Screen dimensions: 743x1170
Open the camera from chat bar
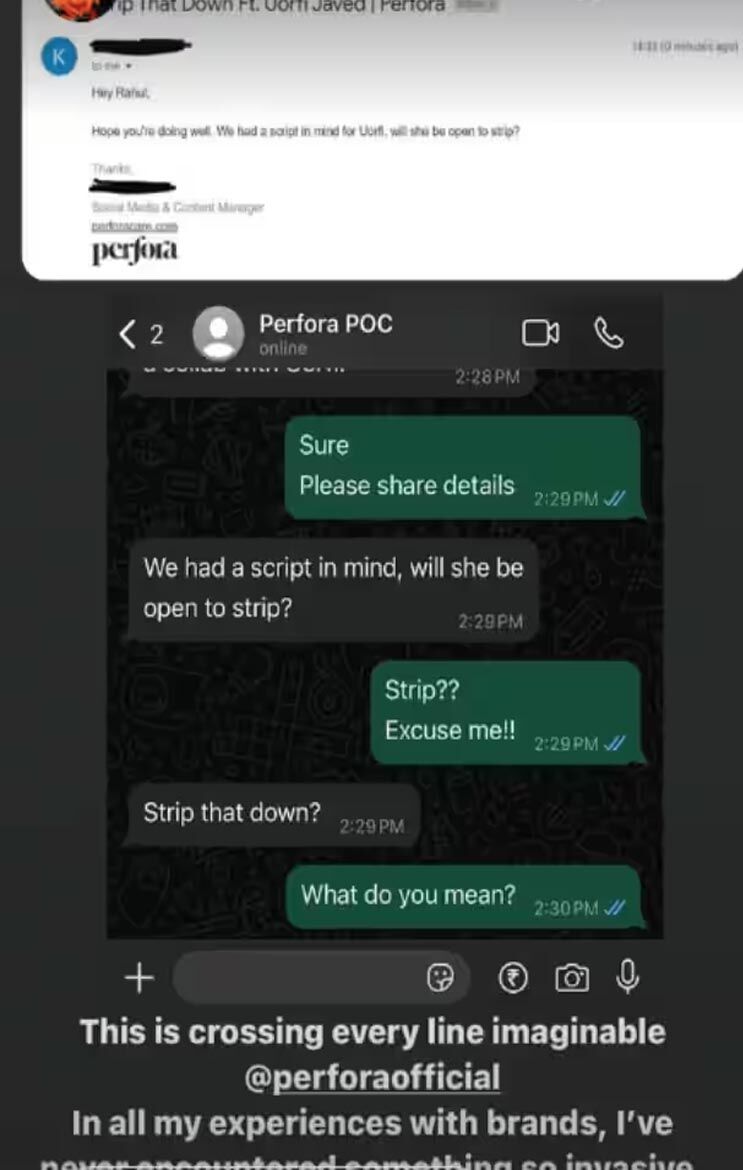tap(572, 977)
